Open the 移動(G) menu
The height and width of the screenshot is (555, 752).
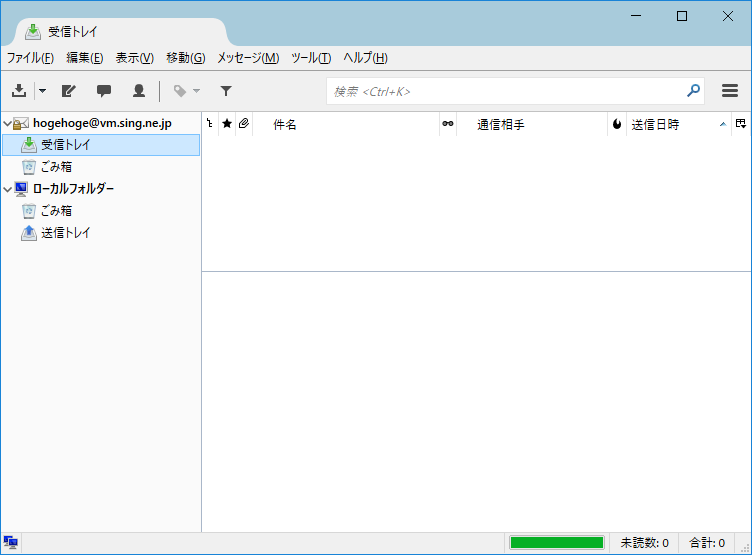pyautogui.click(x=186, y=58)
